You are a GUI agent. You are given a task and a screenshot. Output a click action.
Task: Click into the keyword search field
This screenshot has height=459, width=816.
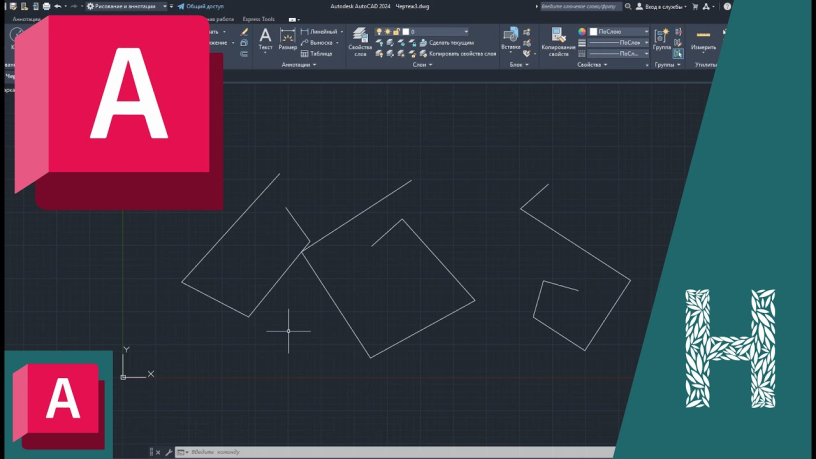pos(580,6)
